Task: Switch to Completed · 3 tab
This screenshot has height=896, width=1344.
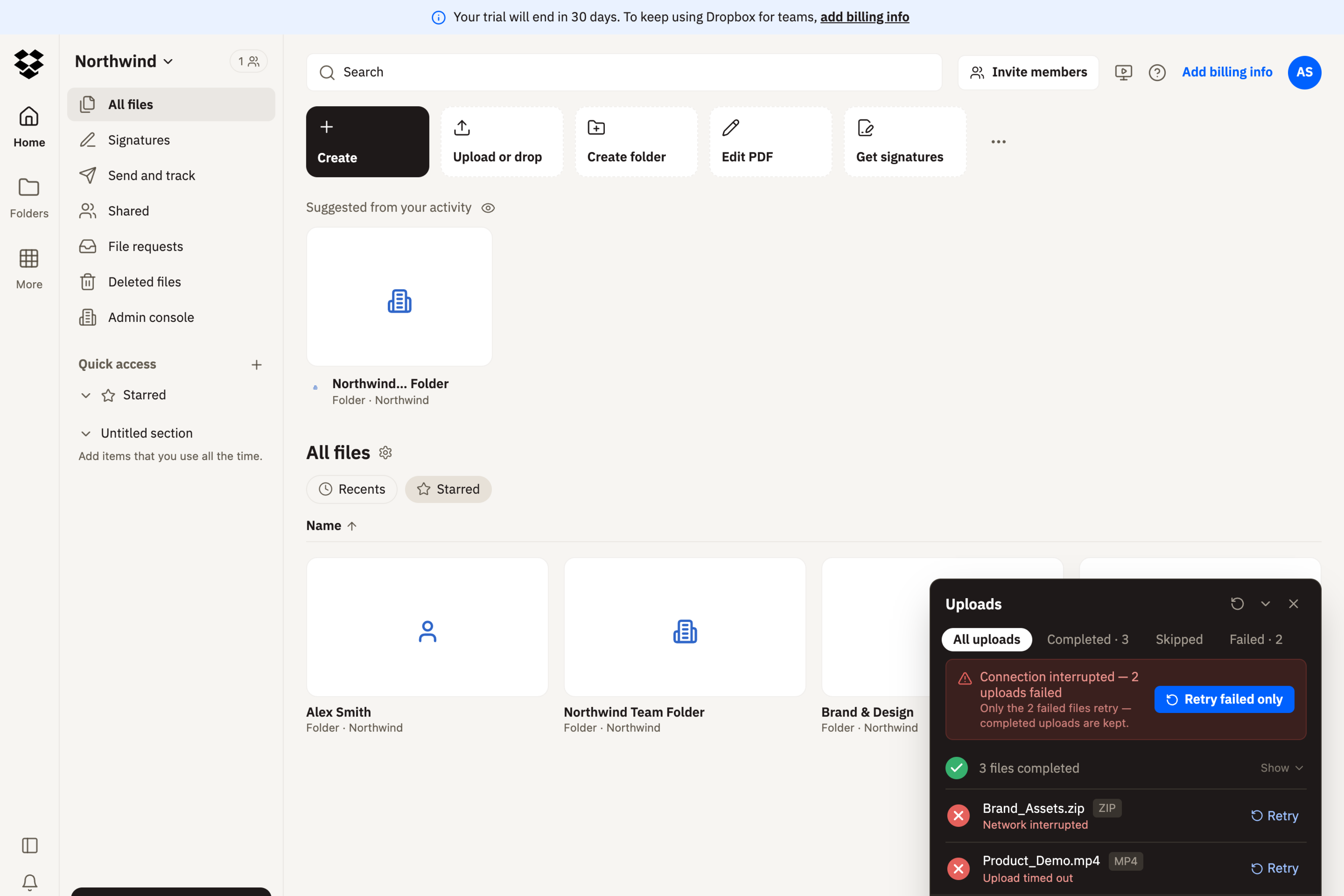Action: (x=1087, y=639)
